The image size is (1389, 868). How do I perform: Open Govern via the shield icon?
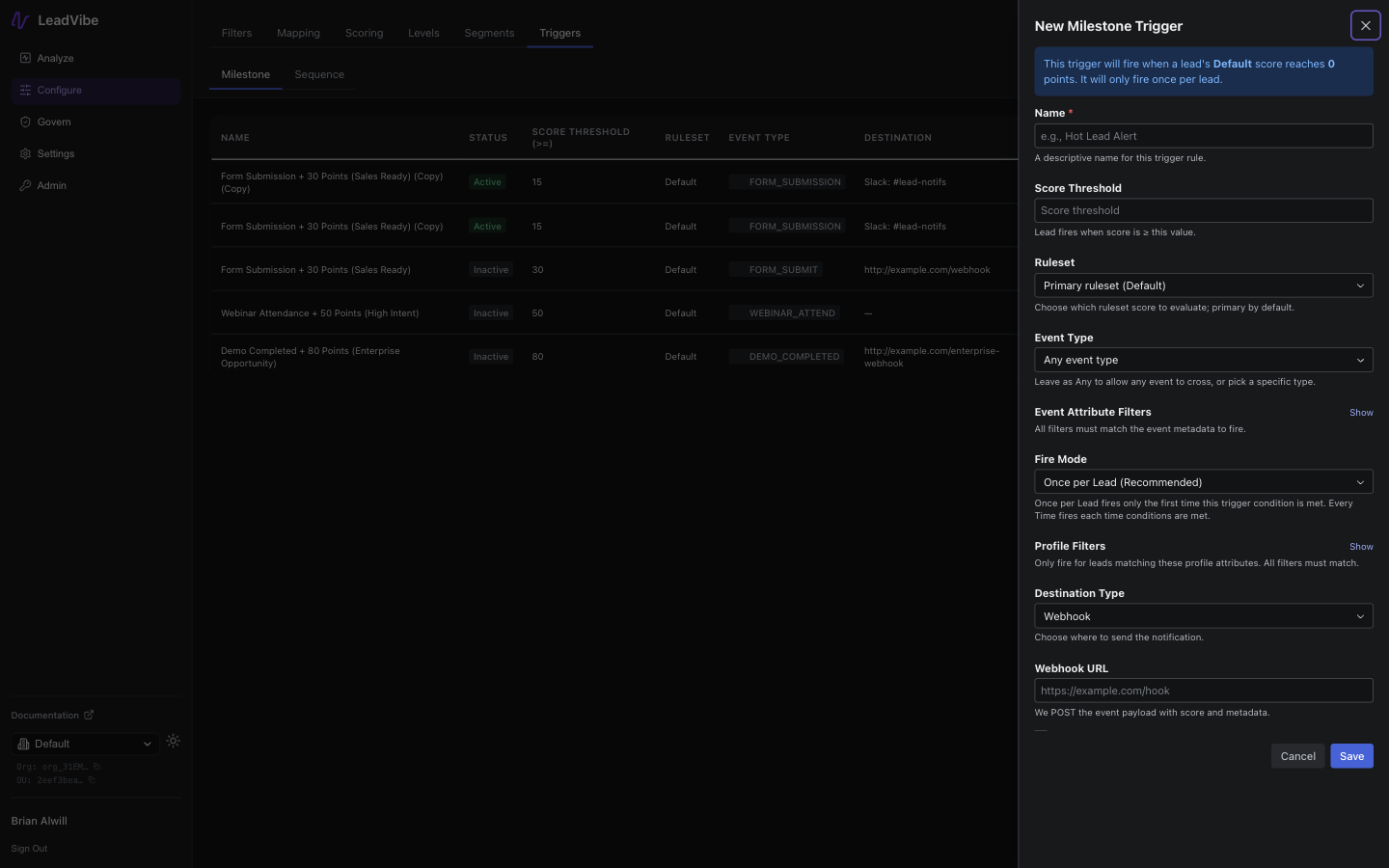coord(25,122)
